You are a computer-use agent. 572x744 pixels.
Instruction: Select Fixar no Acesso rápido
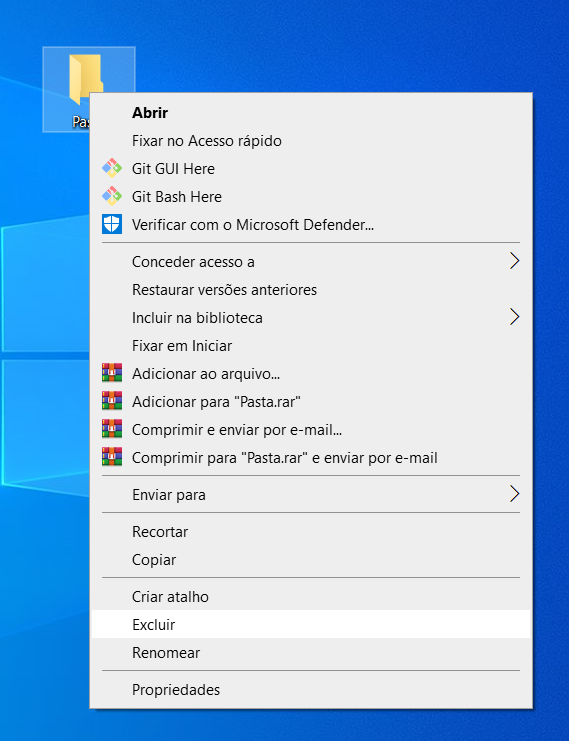click(x=311, y=141)
